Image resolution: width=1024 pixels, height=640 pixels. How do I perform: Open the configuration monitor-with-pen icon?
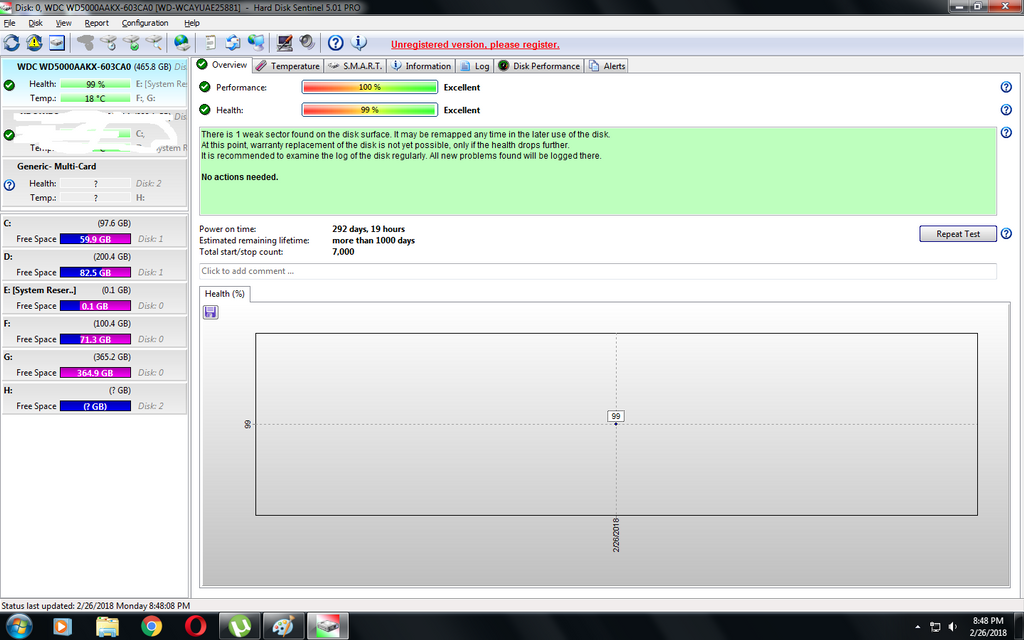284,43
